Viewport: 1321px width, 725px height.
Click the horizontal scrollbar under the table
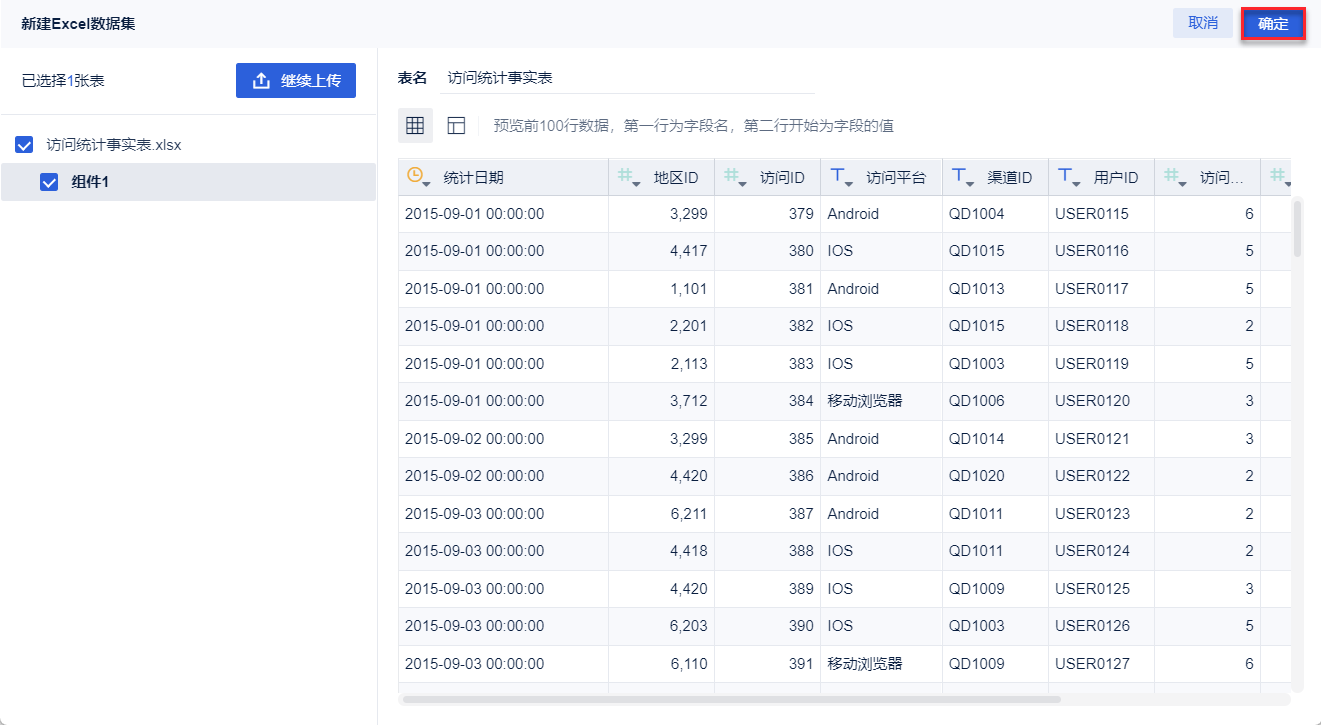point(730,699)
